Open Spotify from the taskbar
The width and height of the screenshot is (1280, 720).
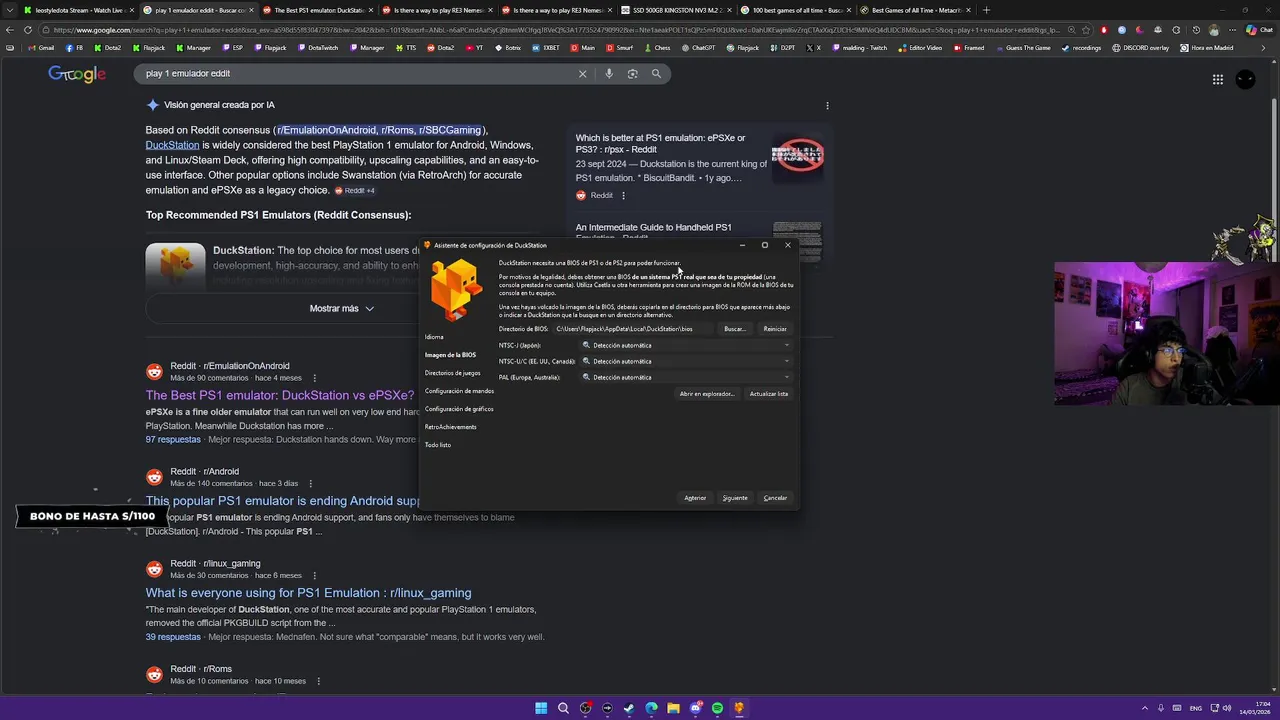pos(717,708)
